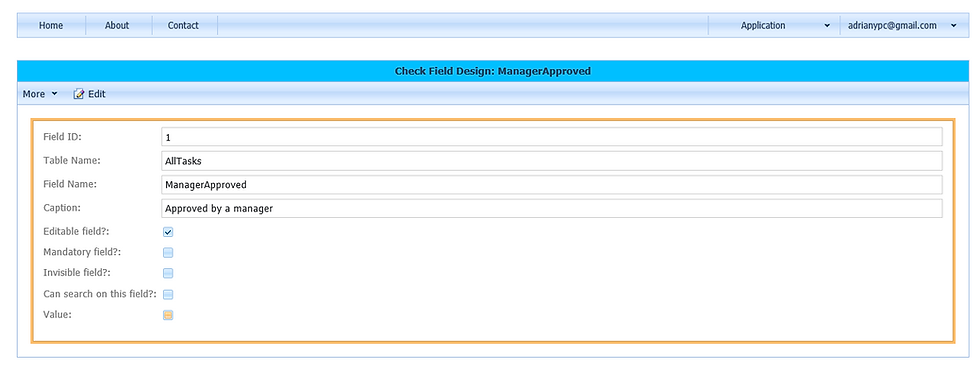Viewport: 980px width, 371px height.
Task: Open the Contact page
Action: coord(183,26)
